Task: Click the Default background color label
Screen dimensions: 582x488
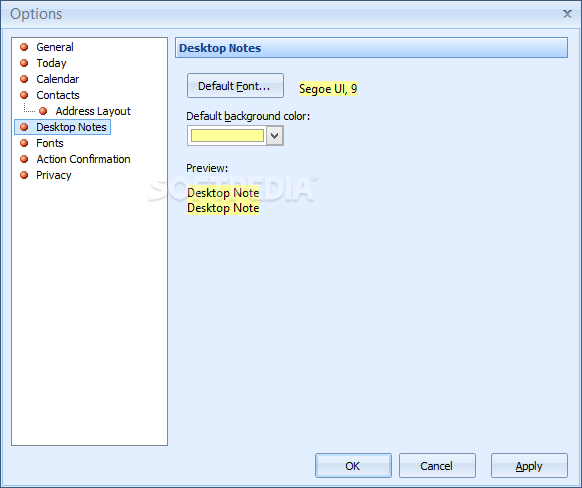Action: click(x=248, y=116)
